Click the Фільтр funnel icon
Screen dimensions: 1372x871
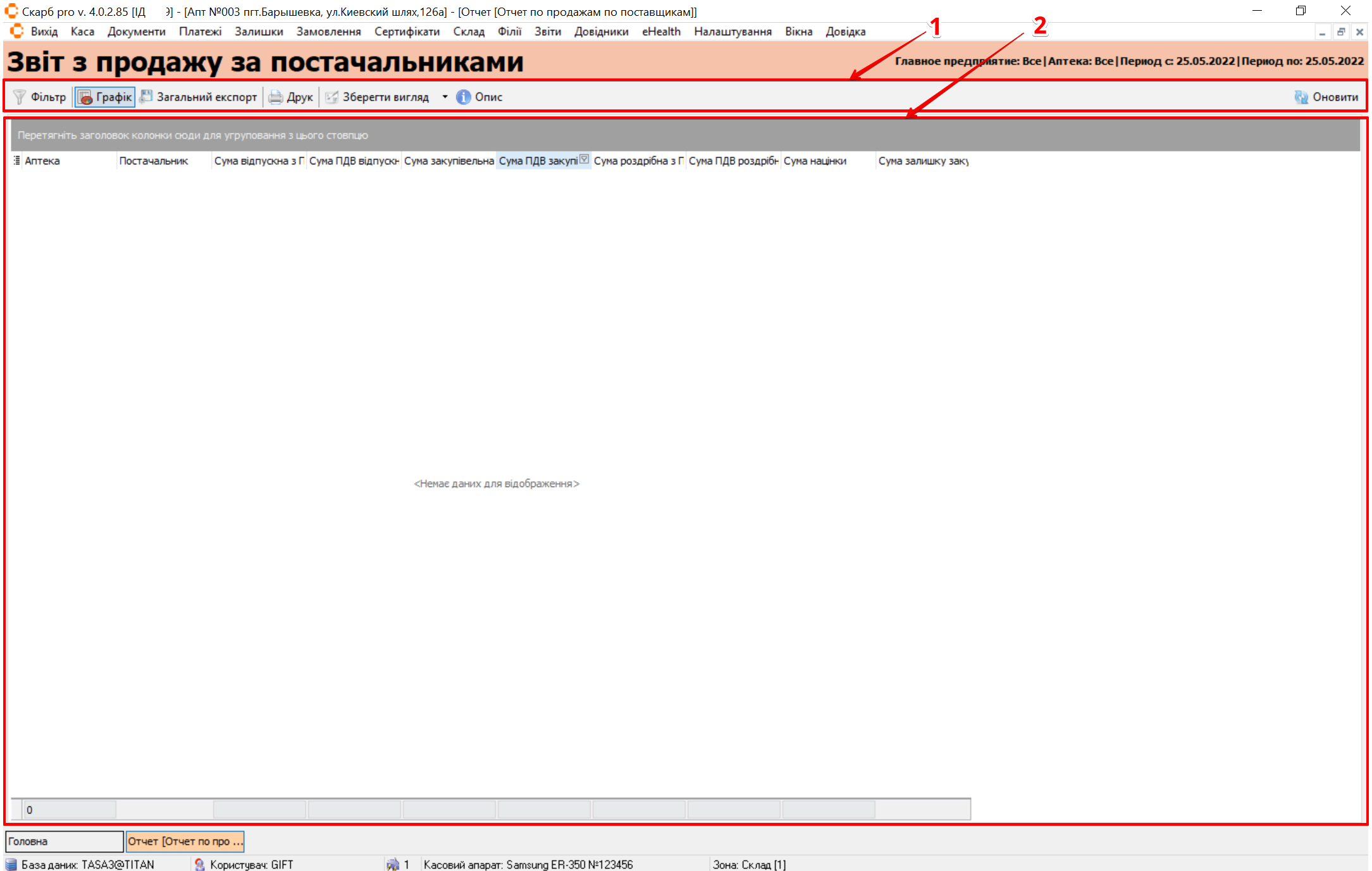(20, 97)
